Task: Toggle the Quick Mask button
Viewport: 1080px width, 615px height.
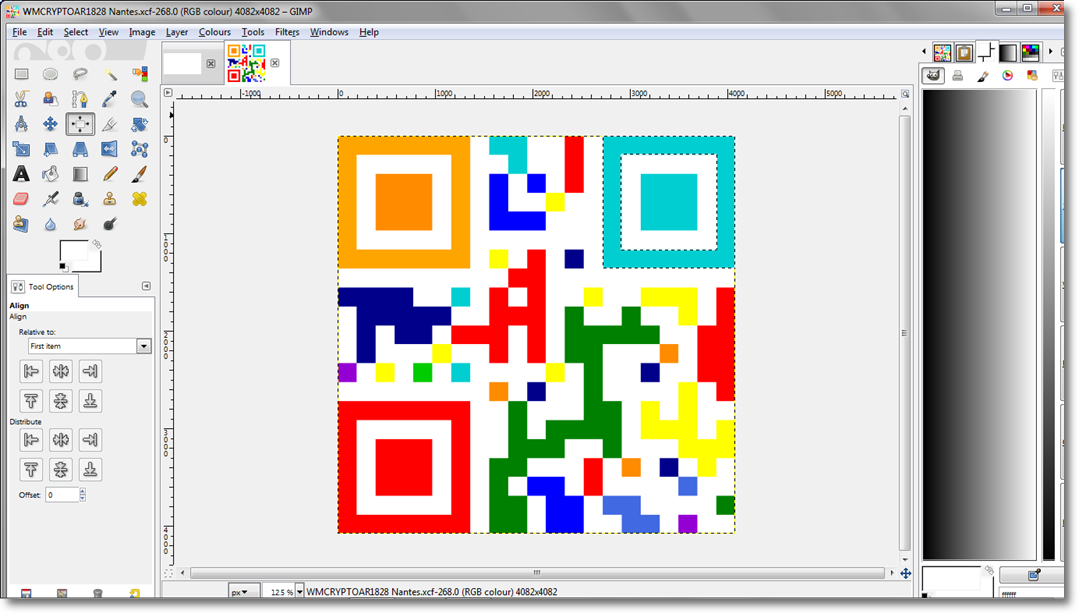Action: (168, 573)
